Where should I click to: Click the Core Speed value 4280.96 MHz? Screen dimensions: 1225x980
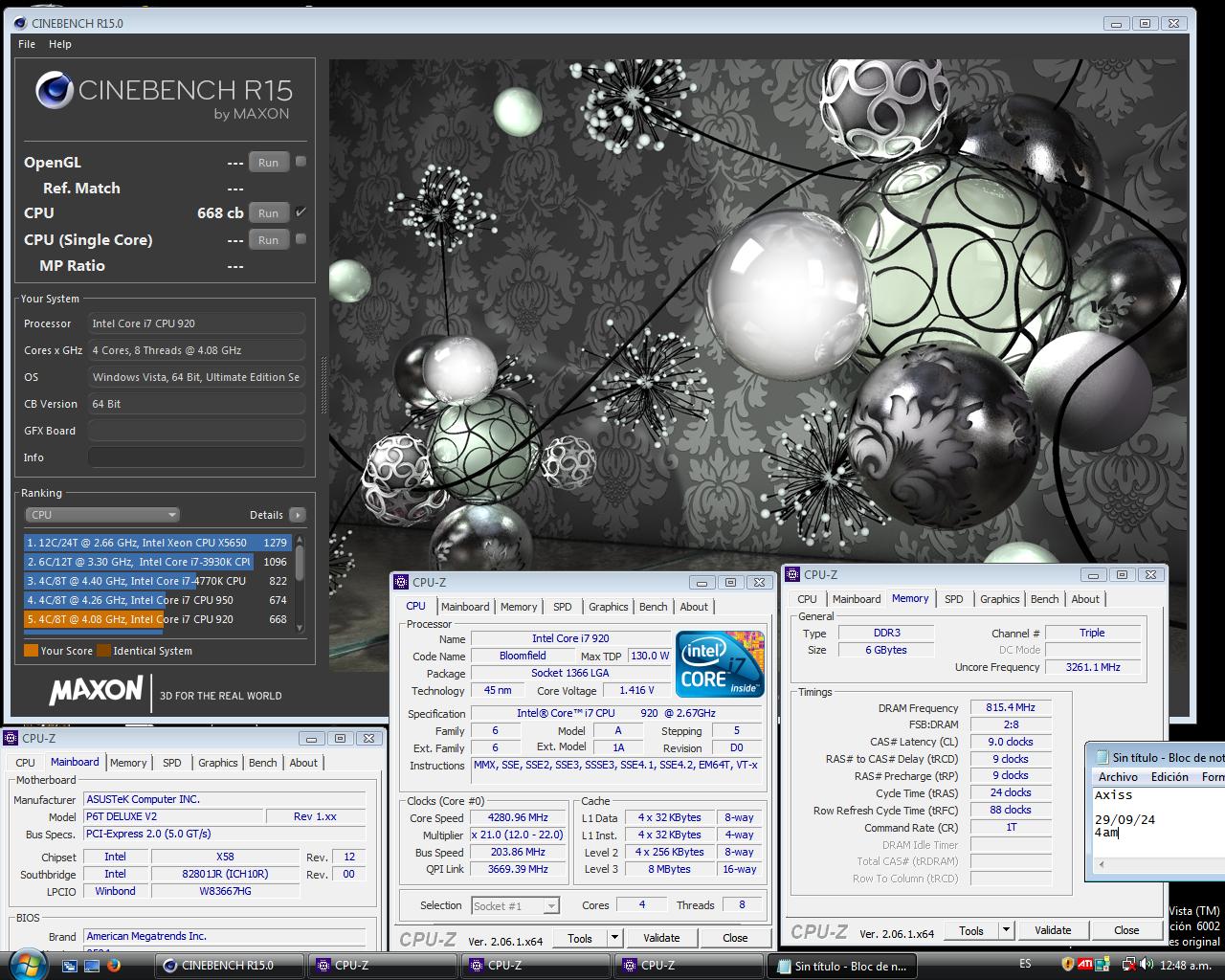click(x=518, y=818)
